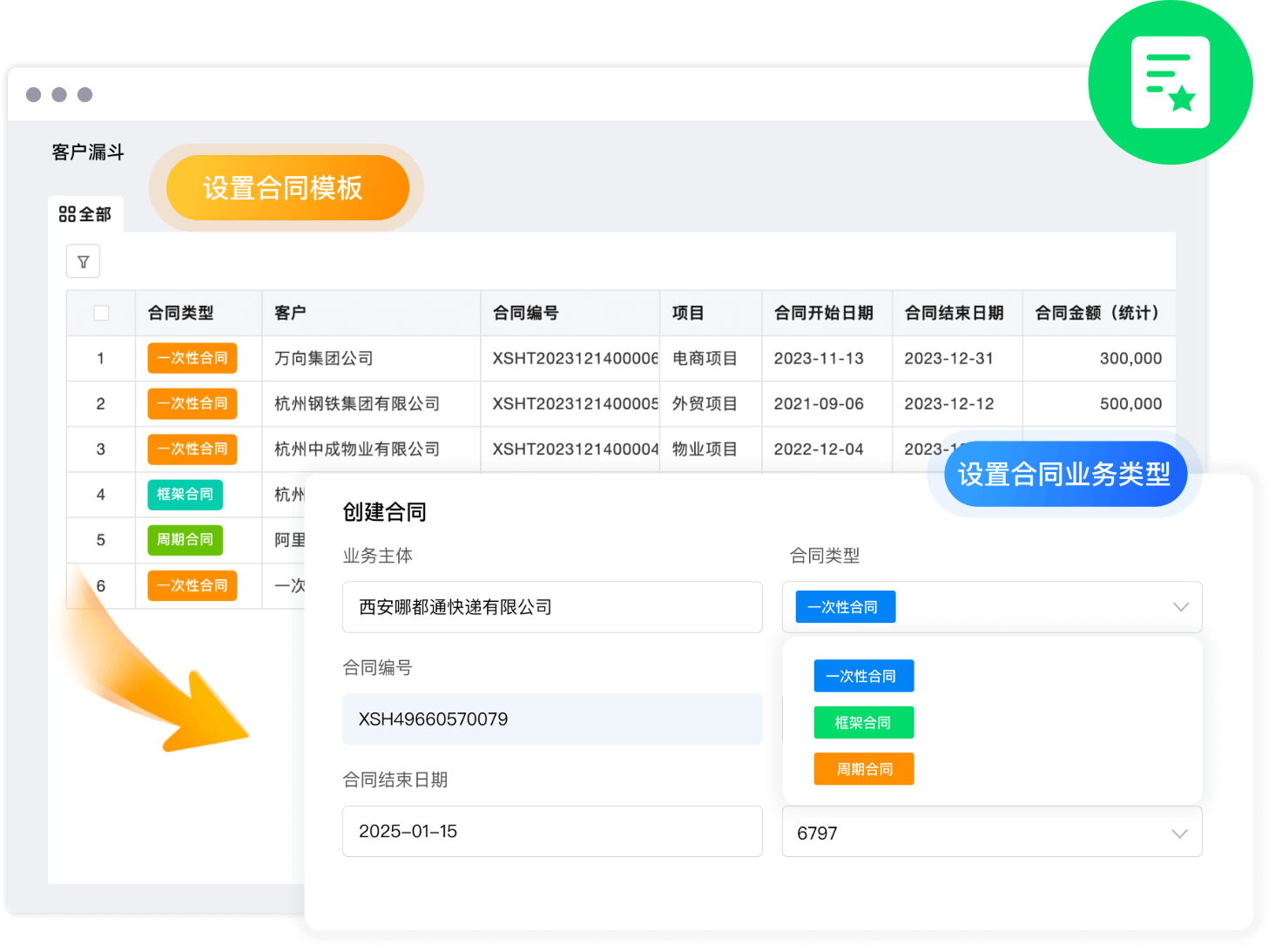Switch to the 全部 tab

tap(85, 214)
